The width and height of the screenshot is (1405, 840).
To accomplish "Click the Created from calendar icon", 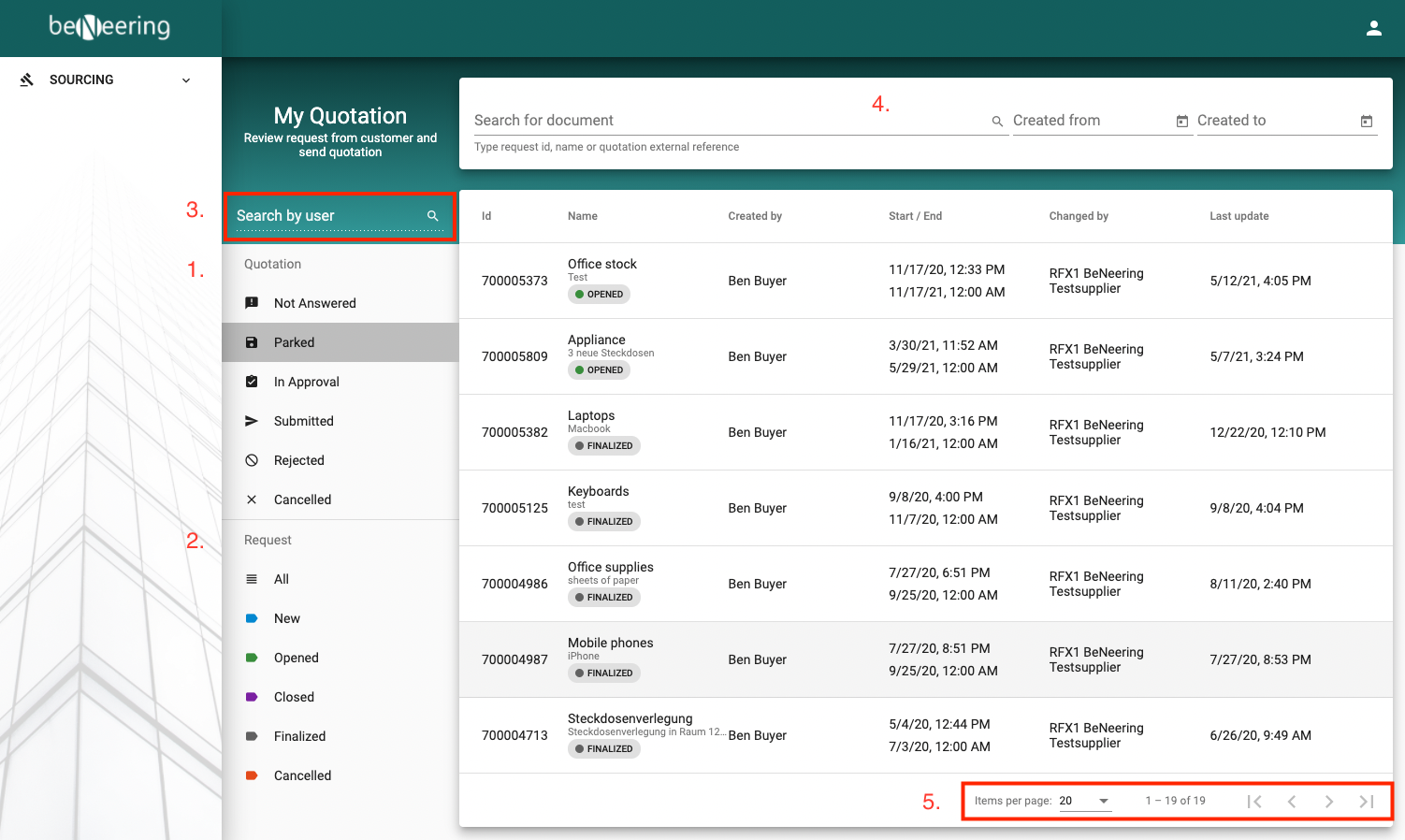I will [1181, 122].
